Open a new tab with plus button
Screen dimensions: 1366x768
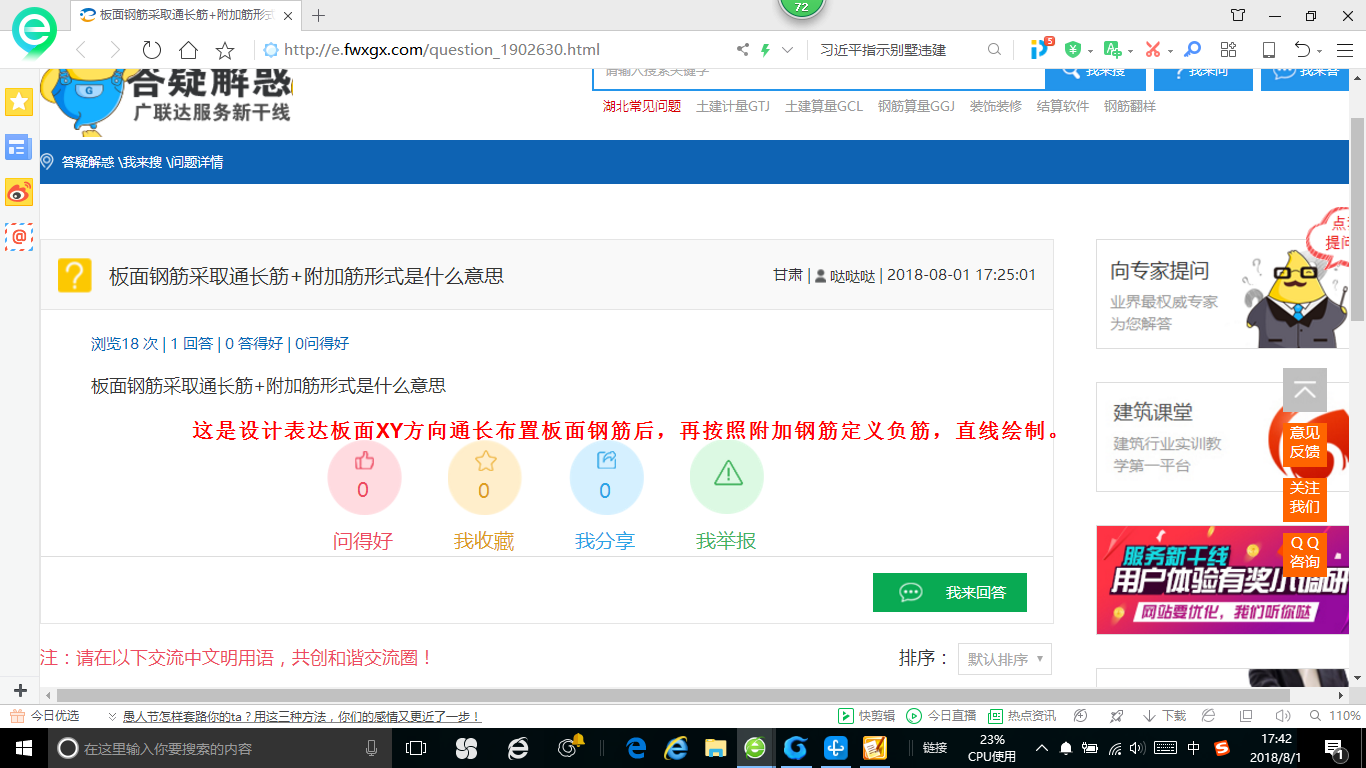pos(319,15)
